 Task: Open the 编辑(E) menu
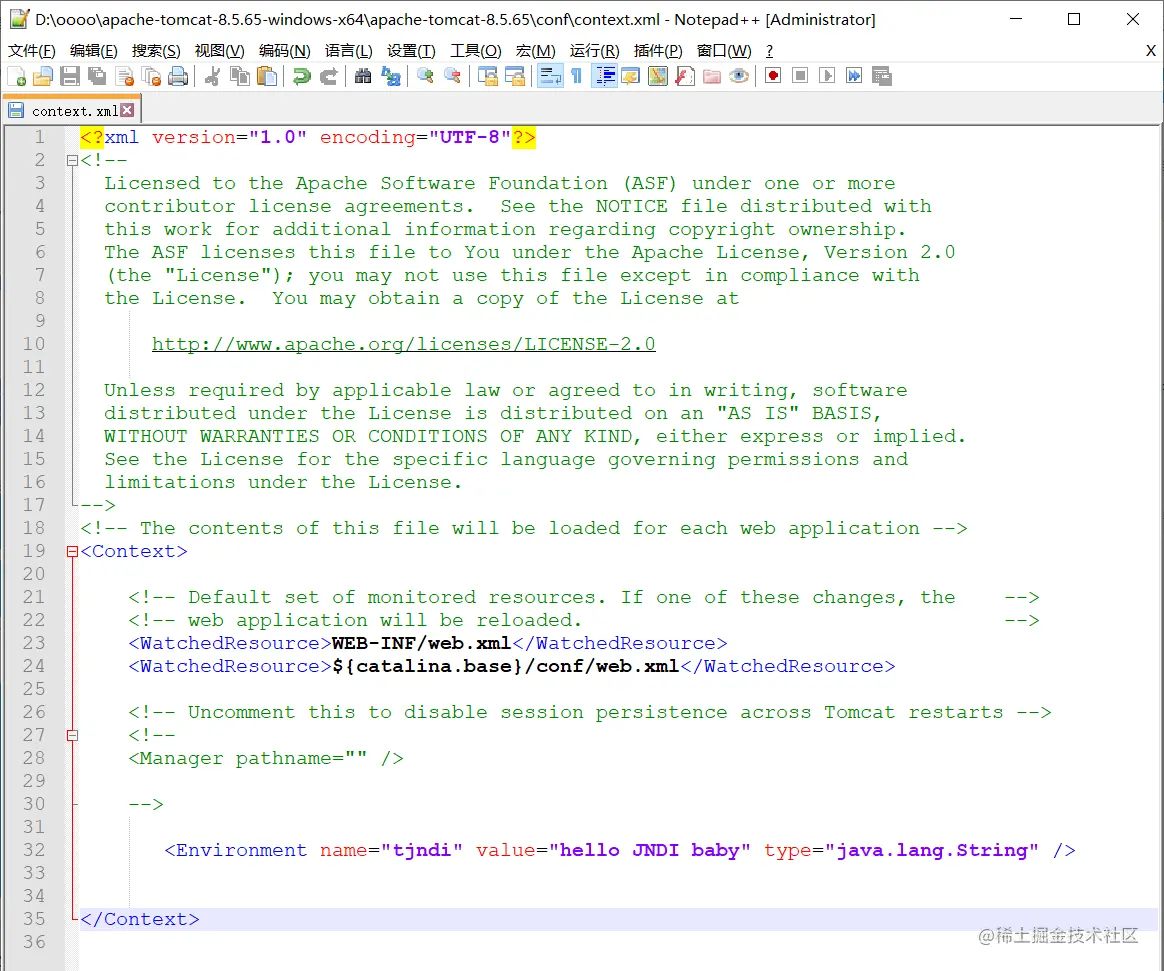pos(94,50)
